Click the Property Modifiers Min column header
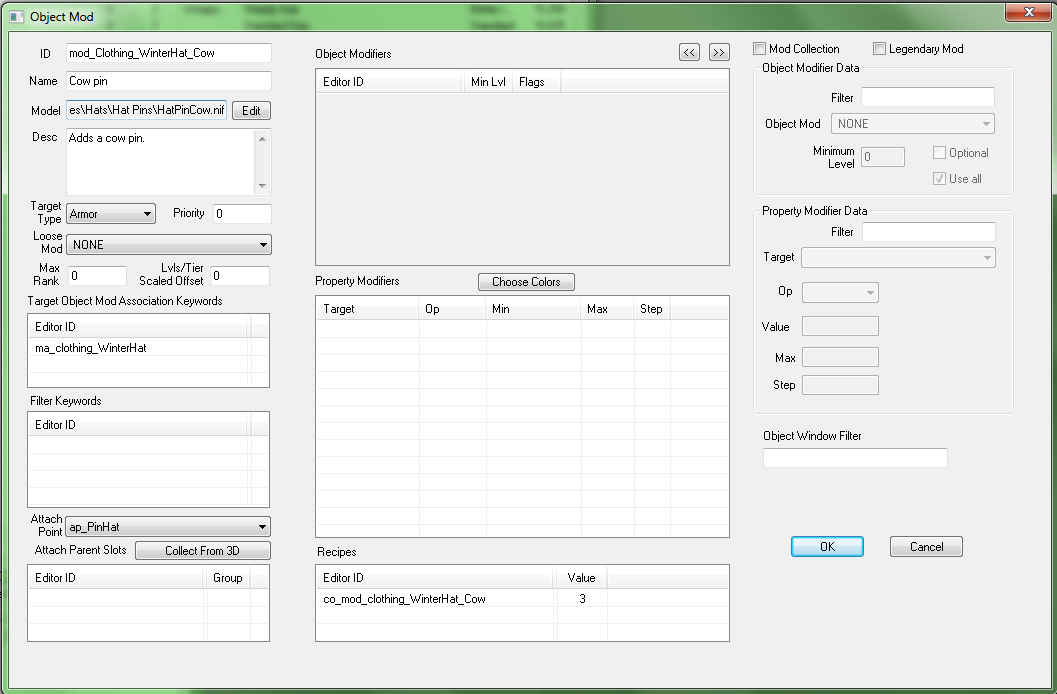 click(x=533, y=309)
